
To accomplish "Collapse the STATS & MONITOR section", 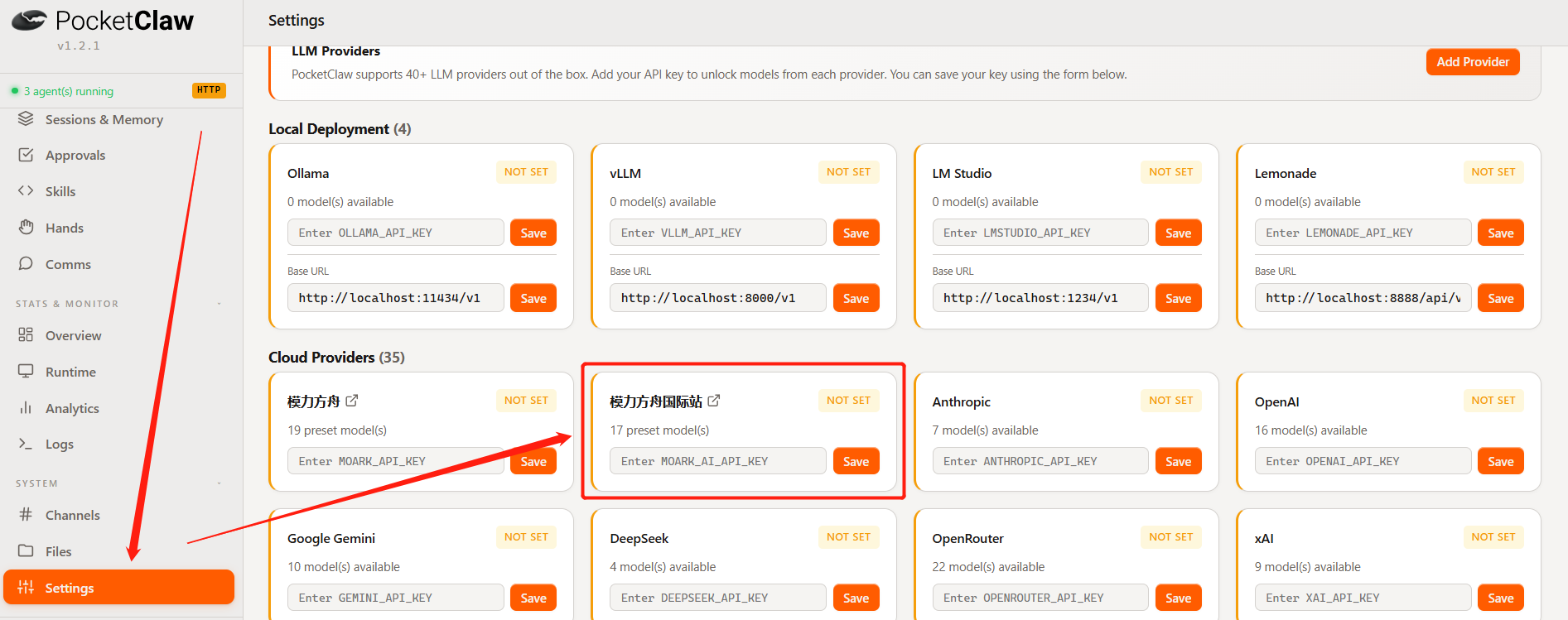I will (x=220, y=304).
